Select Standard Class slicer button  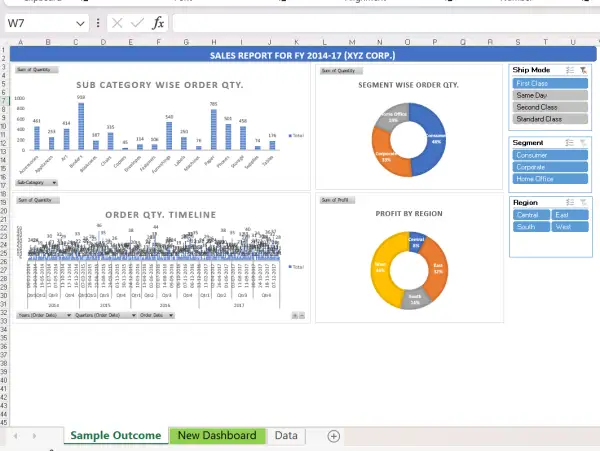click(x=549, y=118)
